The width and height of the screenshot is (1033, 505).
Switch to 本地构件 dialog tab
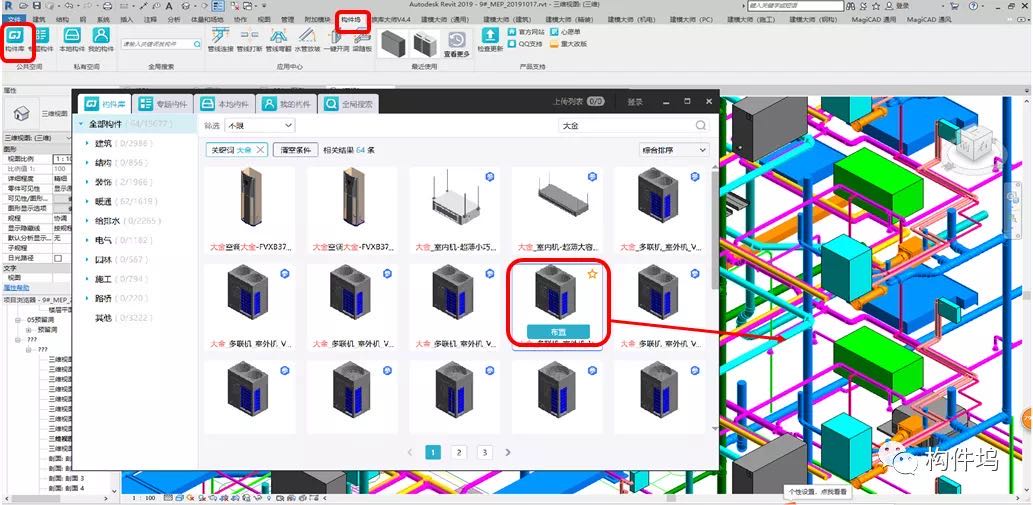[225, 104]
